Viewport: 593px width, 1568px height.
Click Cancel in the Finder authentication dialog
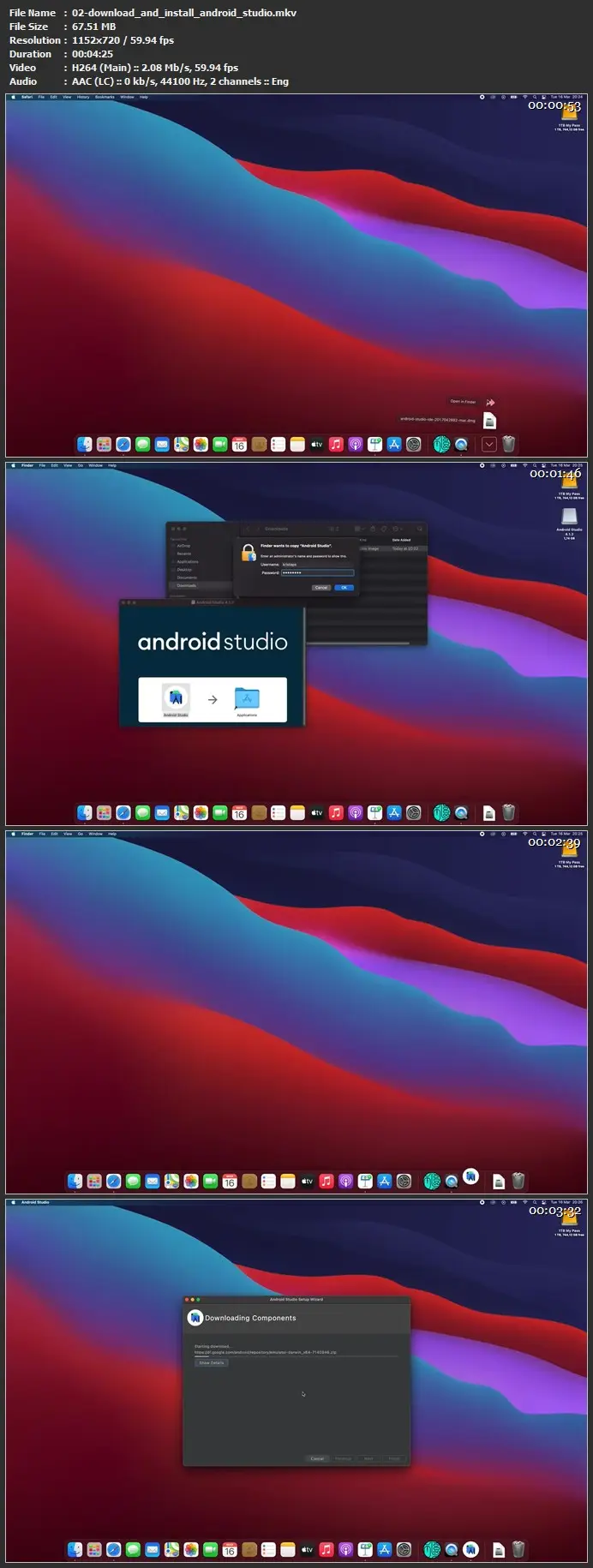[x=321, y=588]
